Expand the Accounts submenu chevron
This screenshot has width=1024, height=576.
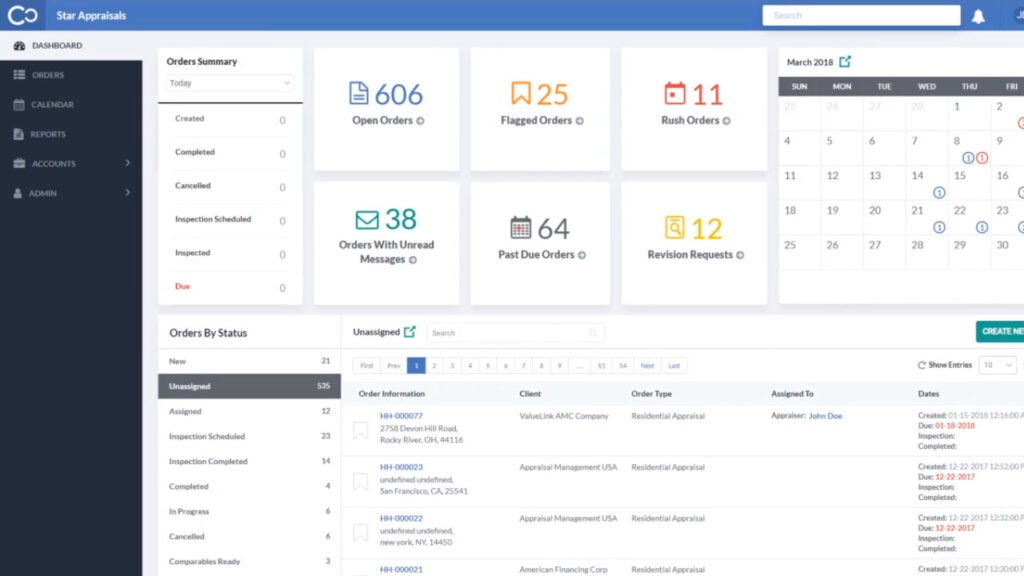click(x=127, y=163)
